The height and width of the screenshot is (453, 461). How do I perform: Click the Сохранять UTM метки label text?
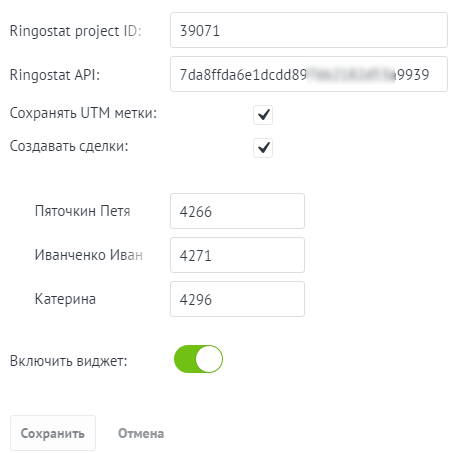(x=83, y=113)
